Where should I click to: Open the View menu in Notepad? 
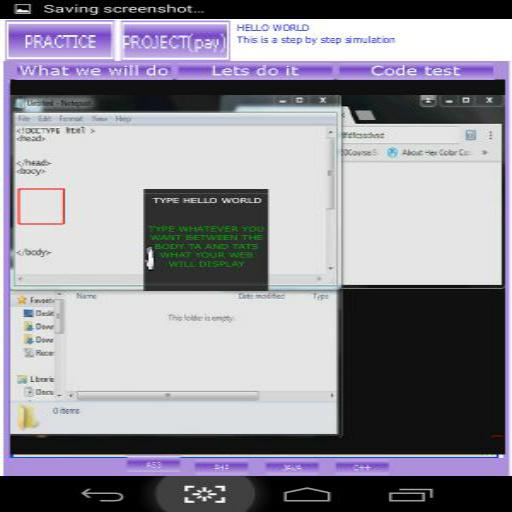(99, 119)
